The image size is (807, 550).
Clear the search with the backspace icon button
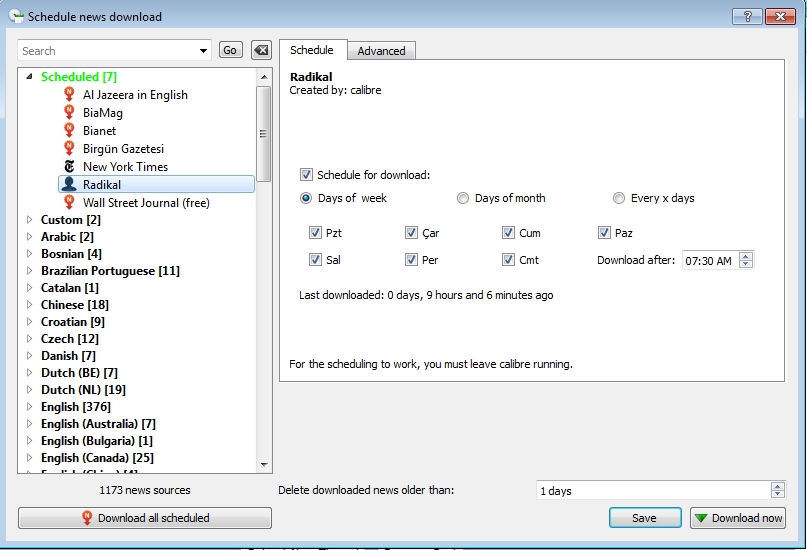pyautogui.click(x=261, y=50)
